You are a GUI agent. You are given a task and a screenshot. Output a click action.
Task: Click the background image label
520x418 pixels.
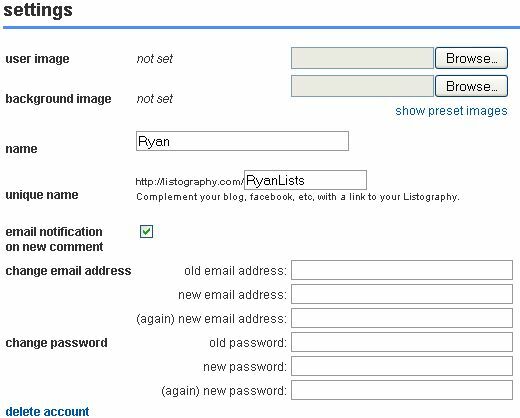pos(58,99)
